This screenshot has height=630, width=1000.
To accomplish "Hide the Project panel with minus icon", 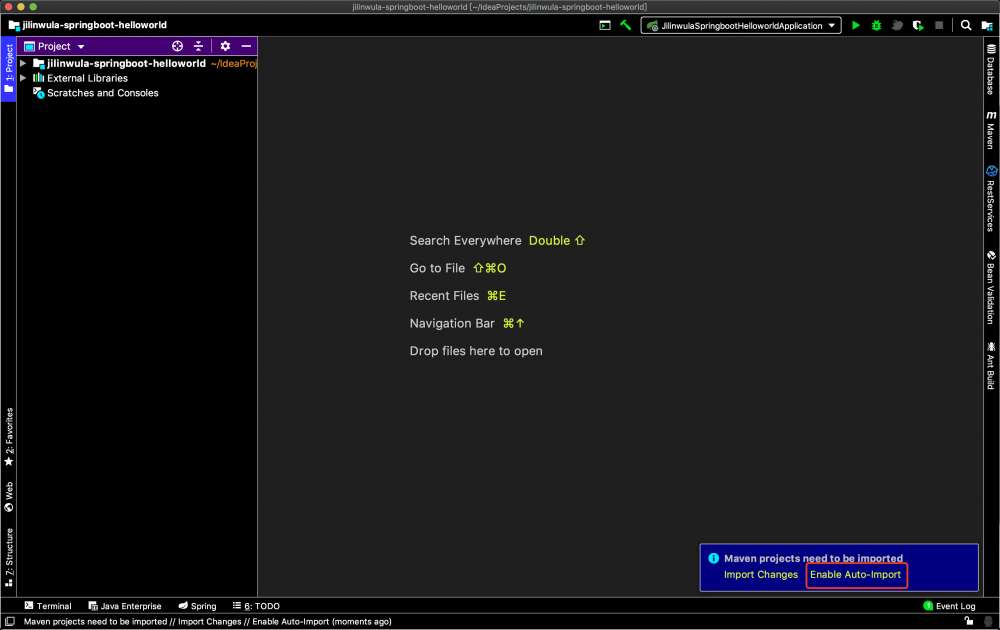I will pos(246,46).
